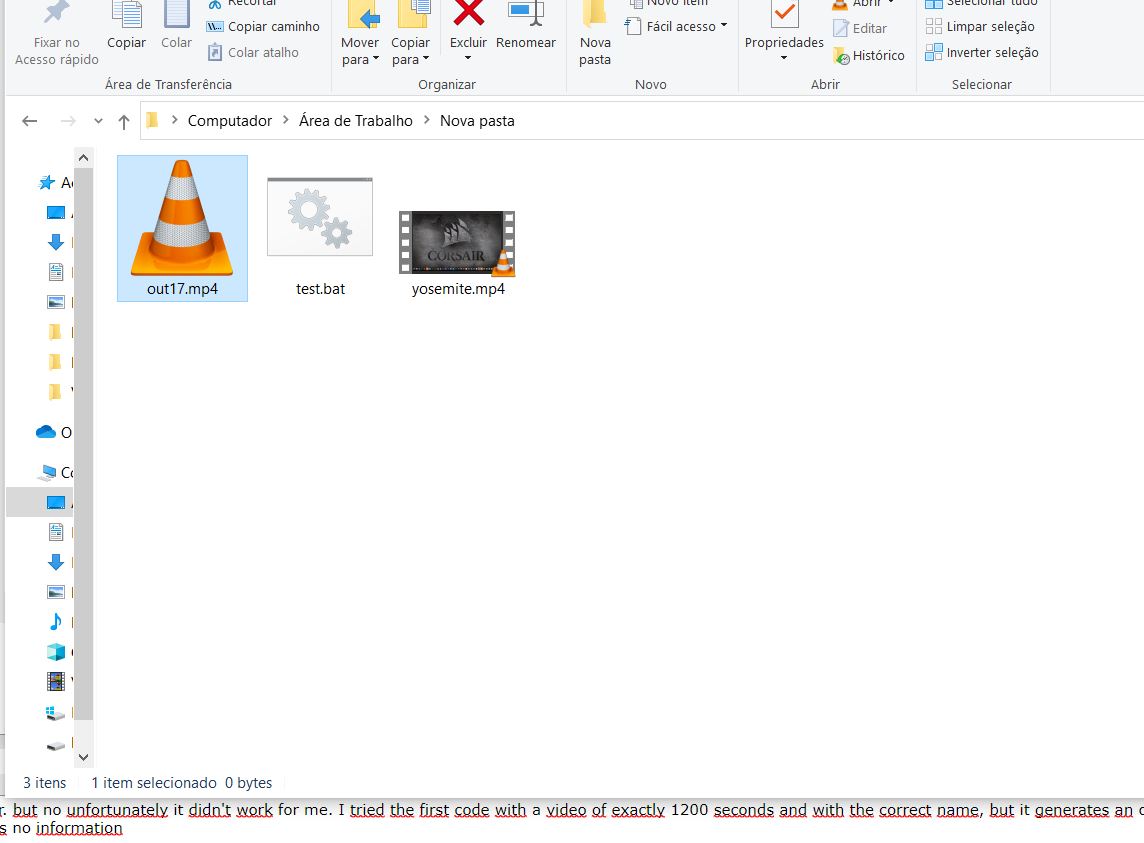The width and height of the screenshot is (1144, 843).
Task: Click the red X Excluir icon
Action: click(x=468, y=13)
